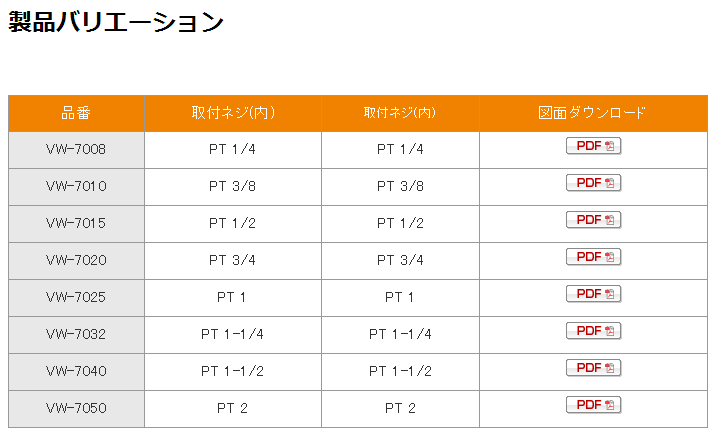Open the PDF icon in the VW-7010 row

click(593, 183)
